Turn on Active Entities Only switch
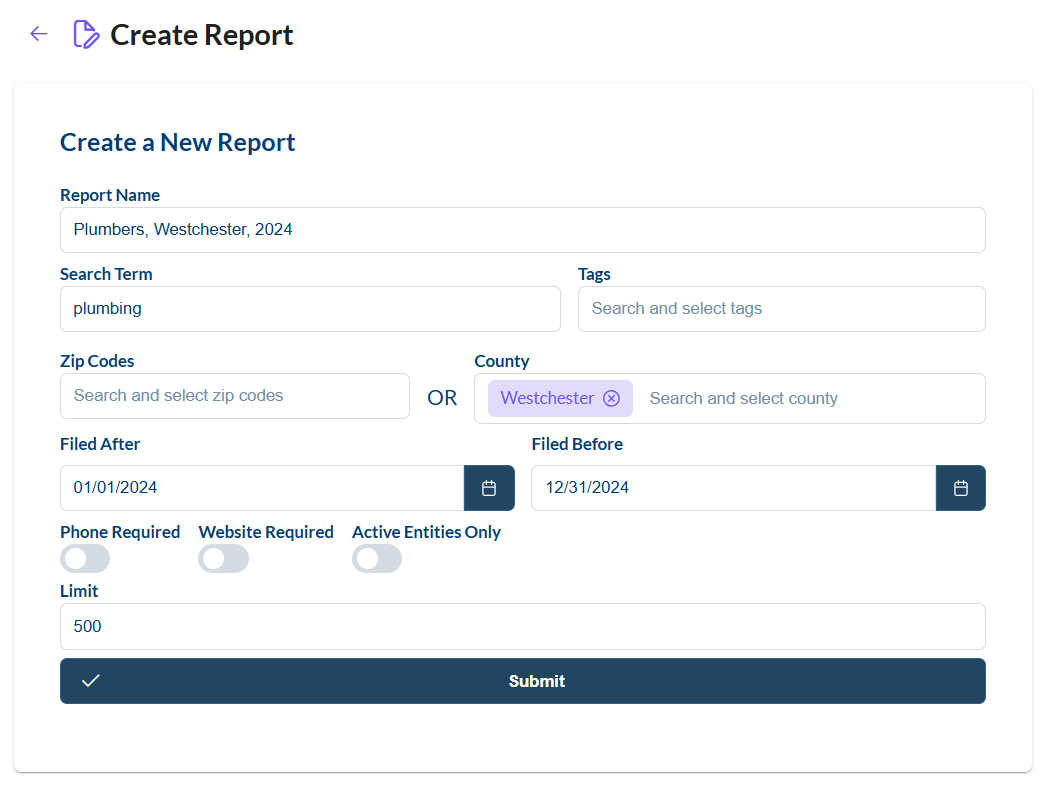Image resolution: width=1048 pixels, height=798 pixels. pyautogui.click(x=377, y=559)
